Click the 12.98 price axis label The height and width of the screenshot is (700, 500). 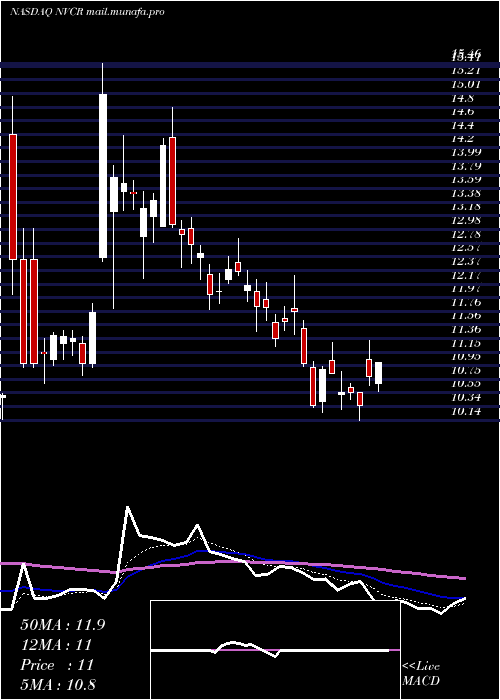[x=466, y=220]
